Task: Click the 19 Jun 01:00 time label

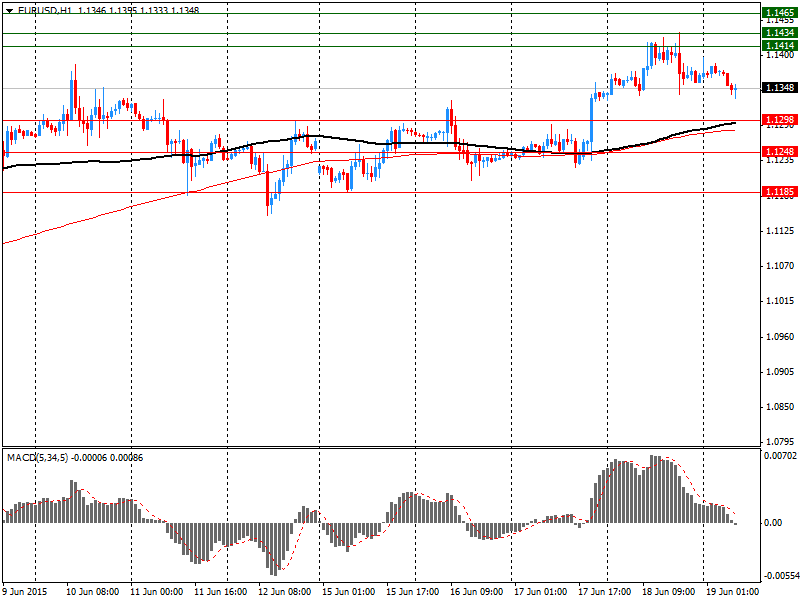Action: (733, 592)
